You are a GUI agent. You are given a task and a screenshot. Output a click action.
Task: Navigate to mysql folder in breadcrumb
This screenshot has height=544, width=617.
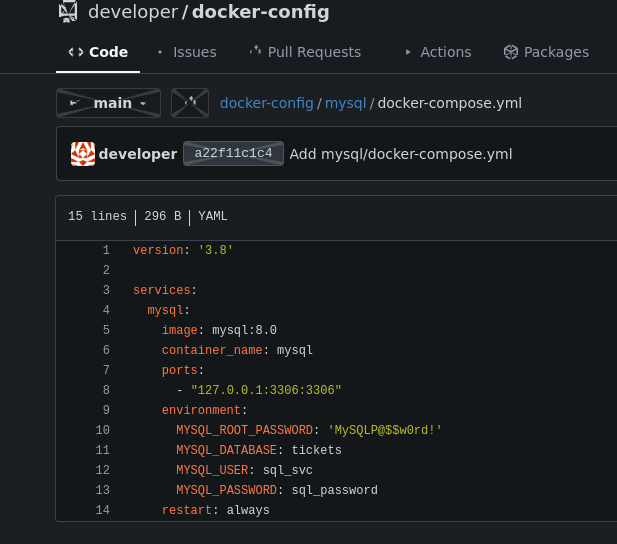pos(345,103)
